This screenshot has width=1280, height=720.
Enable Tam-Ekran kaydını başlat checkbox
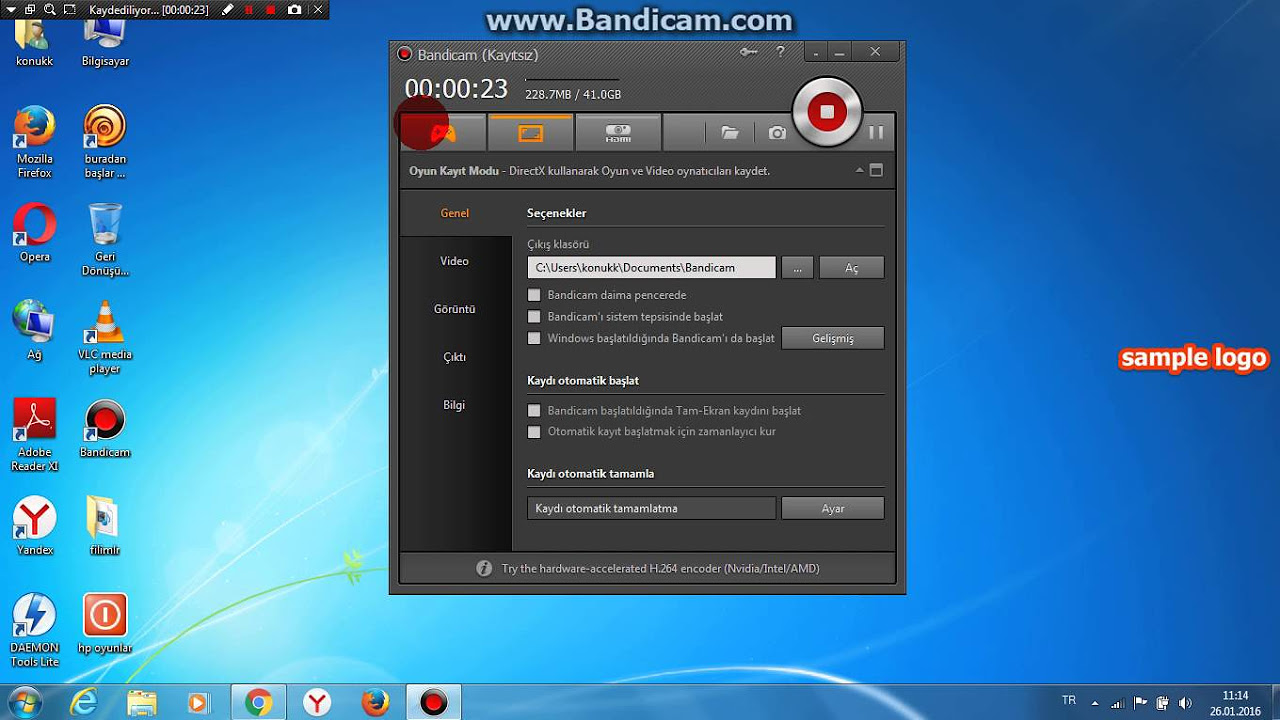coord(534,410)
